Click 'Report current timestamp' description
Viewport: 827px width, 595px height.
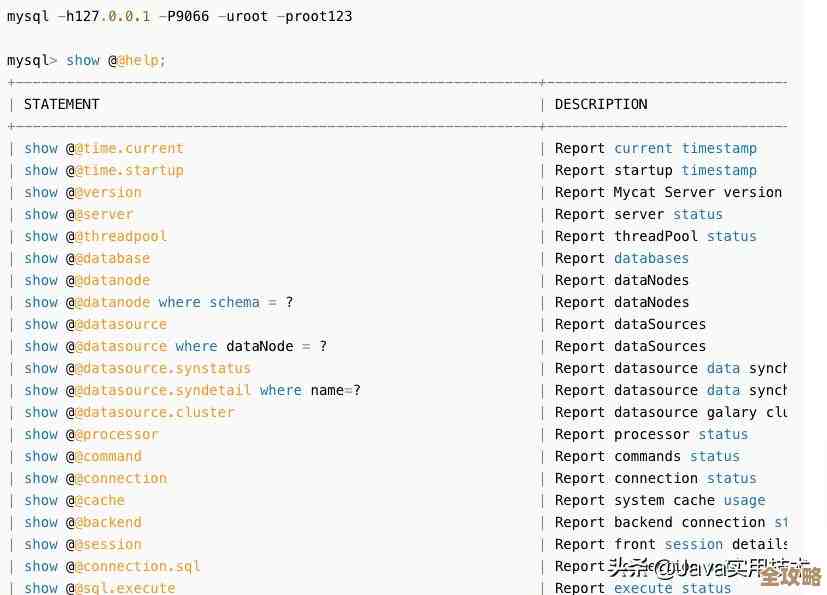tap(655, 148)
